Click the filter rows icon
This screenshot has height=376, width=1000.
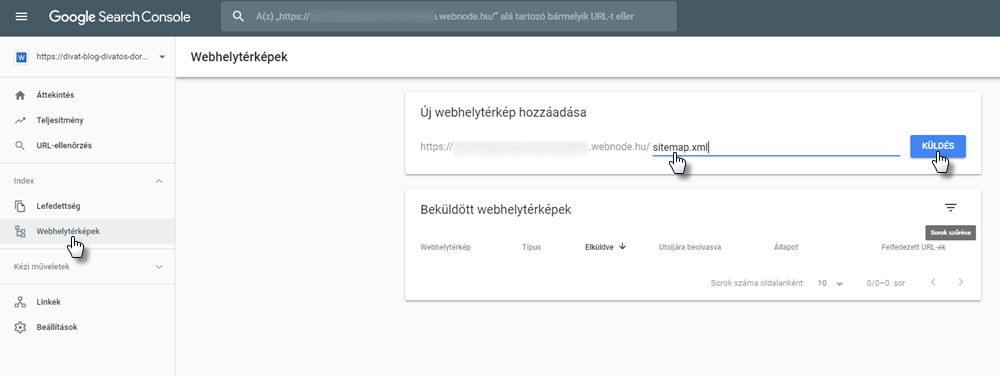coord(951,208)
